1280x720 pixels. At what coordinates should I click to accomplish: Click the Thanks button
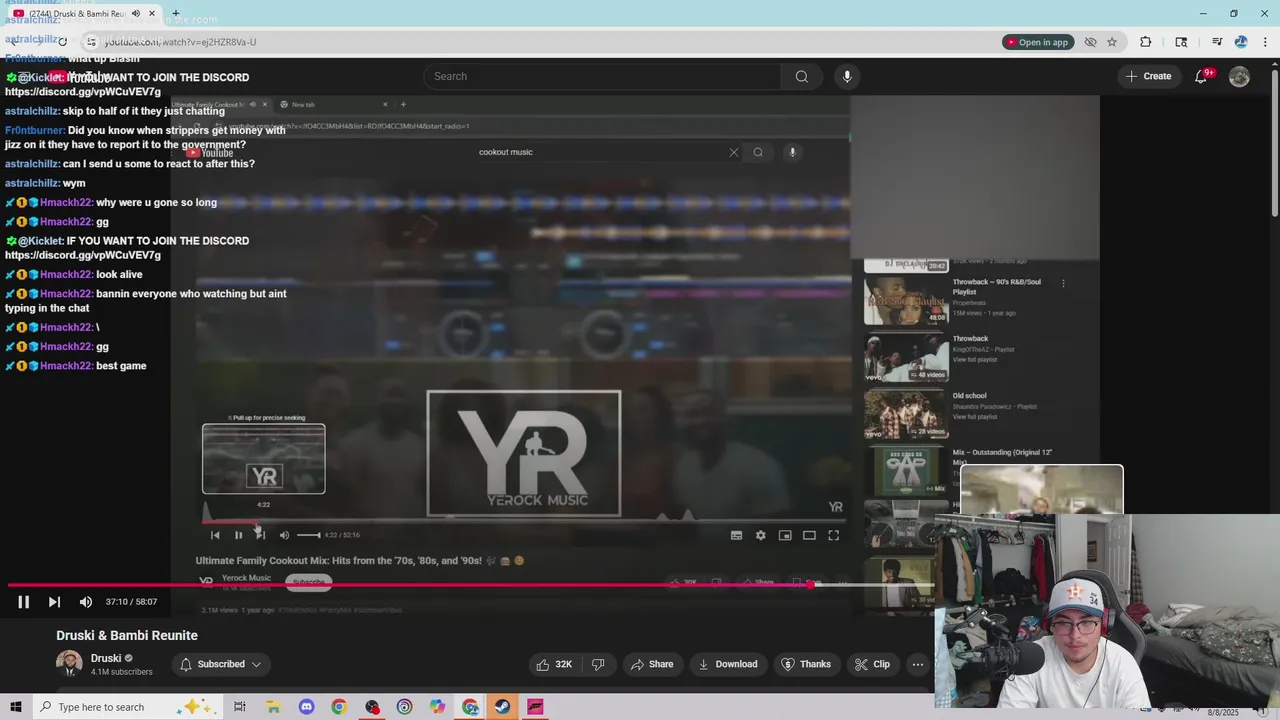coord(806,664)
